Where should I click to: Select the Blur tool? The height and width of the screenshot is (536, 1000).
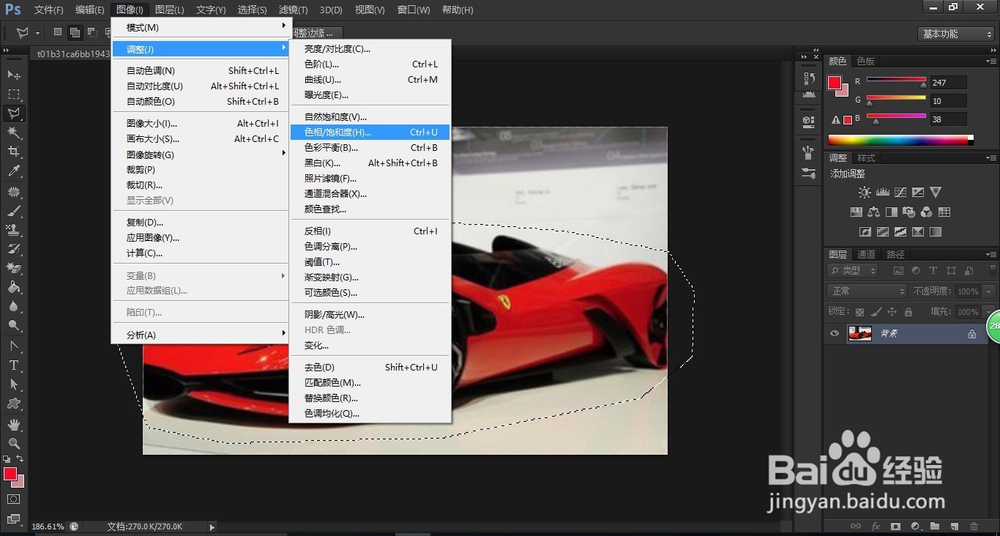coord(13,307)
